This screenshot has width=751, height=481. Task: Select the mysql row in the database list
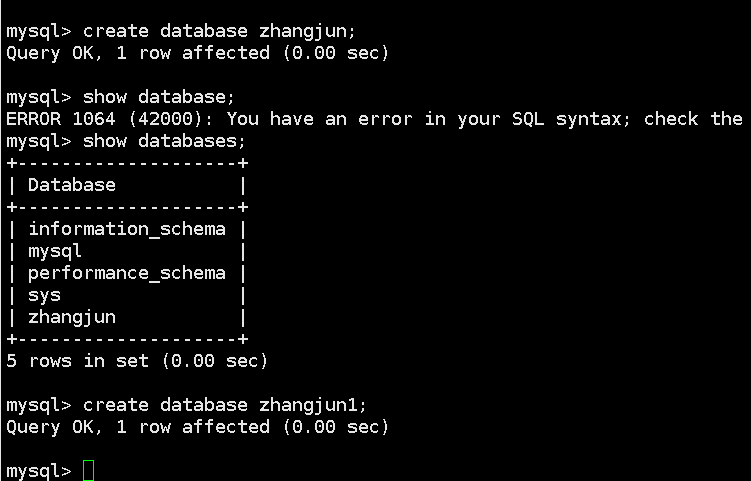[x=55, y=251]
